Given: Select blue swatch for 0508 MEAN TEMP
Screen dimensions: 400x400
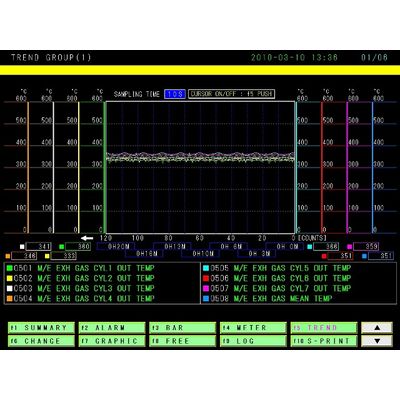Looking at the screenshot, I should 206,298.
